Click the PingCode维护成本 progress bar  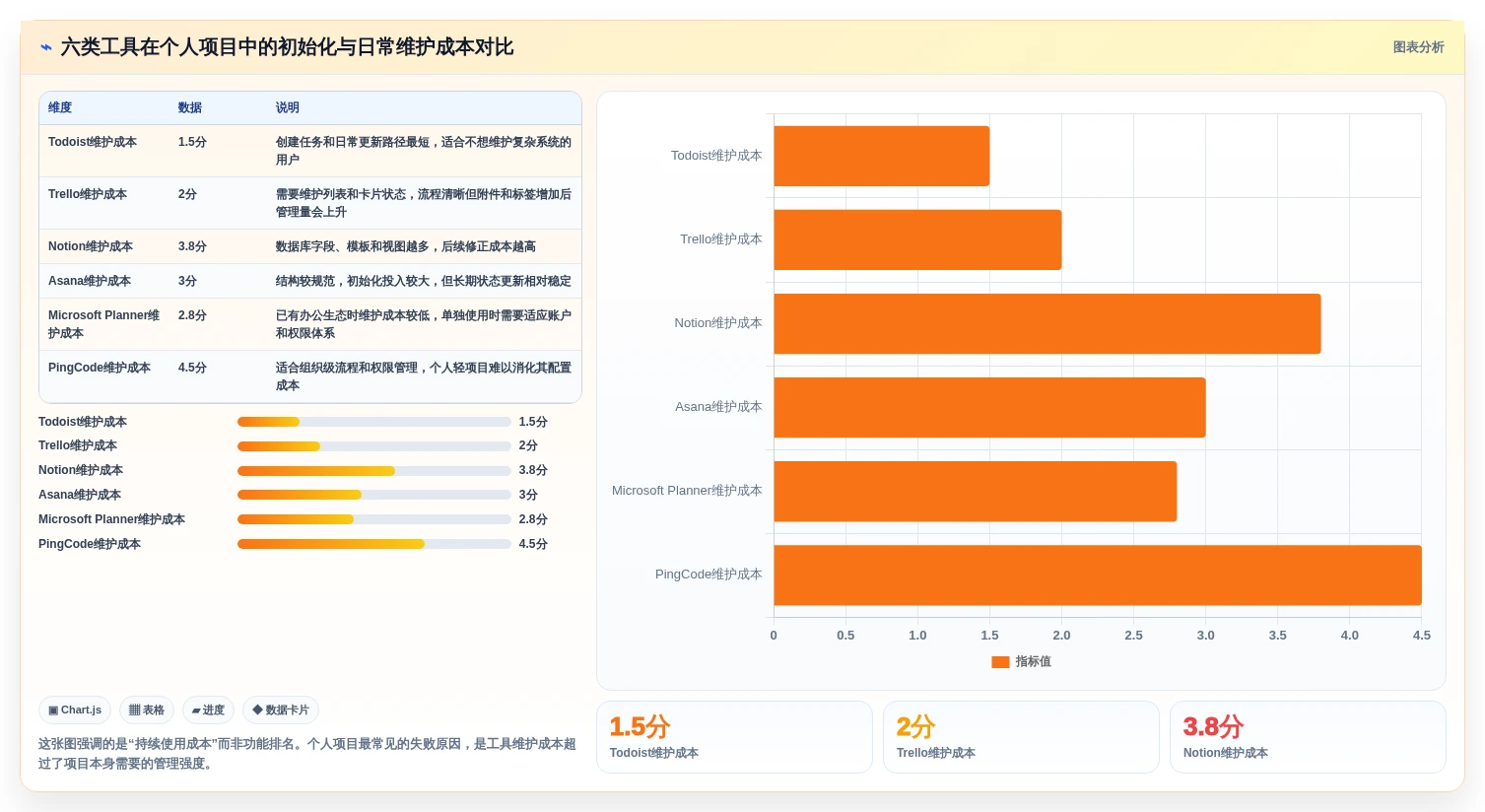(373, 544)
